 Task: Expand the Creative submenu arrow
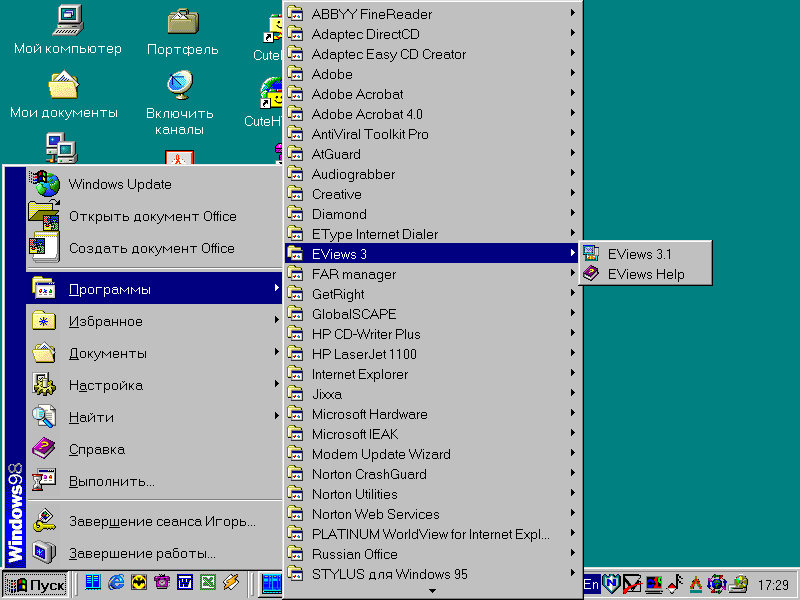point(573,192)
